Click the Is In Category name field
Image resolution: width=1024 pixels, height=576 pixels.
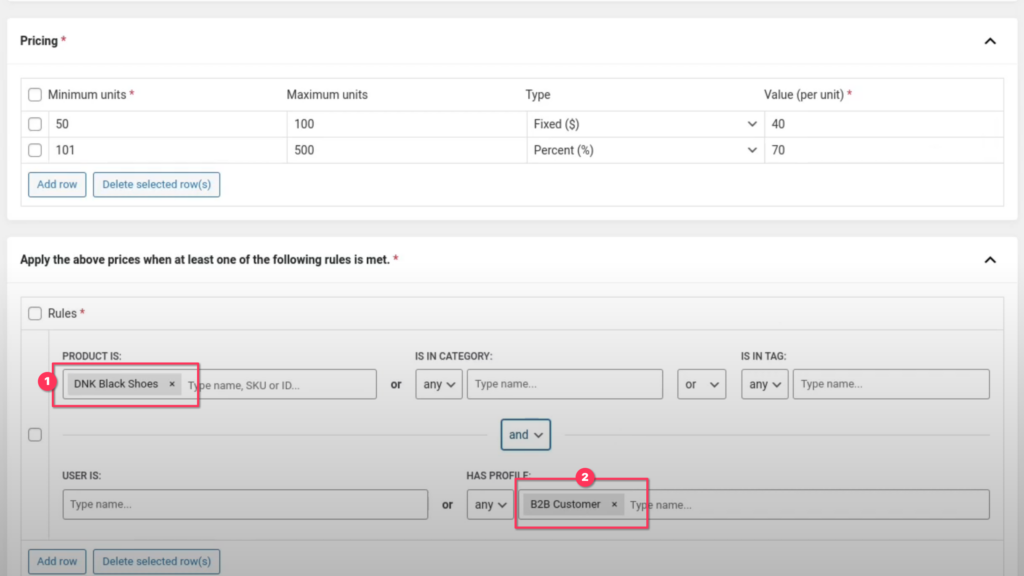pos(564,384)
